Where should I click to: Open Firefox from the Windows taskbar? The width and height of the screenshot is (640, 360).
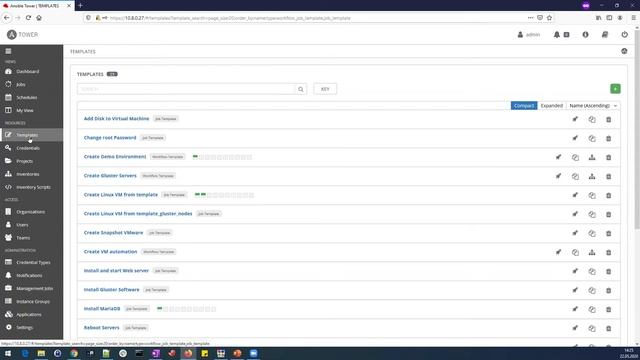tap(188, 353)
